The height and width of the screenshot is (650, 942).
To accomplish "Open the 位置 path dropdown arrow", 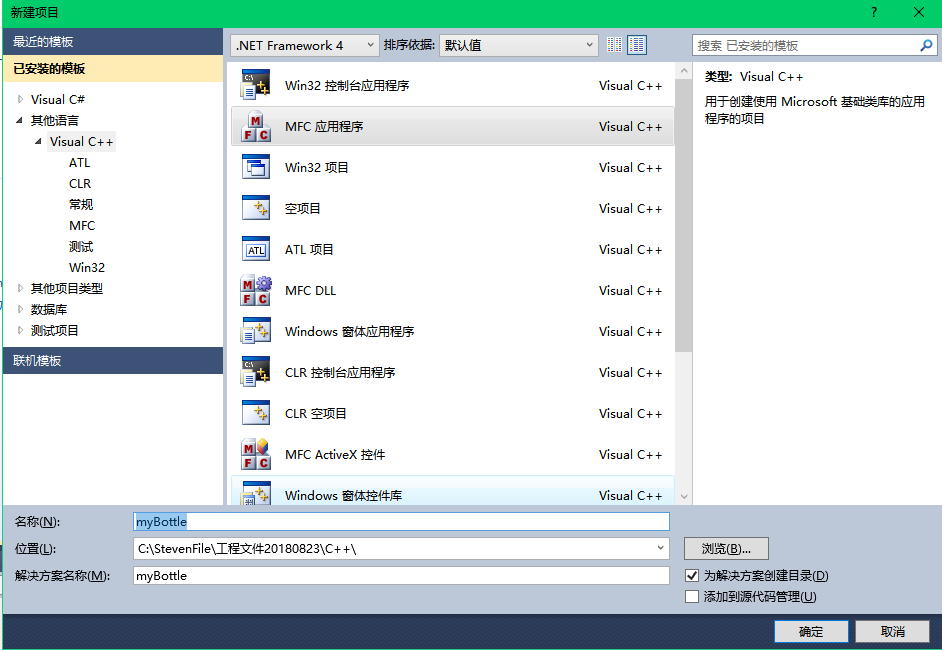I will coord(660,548).
